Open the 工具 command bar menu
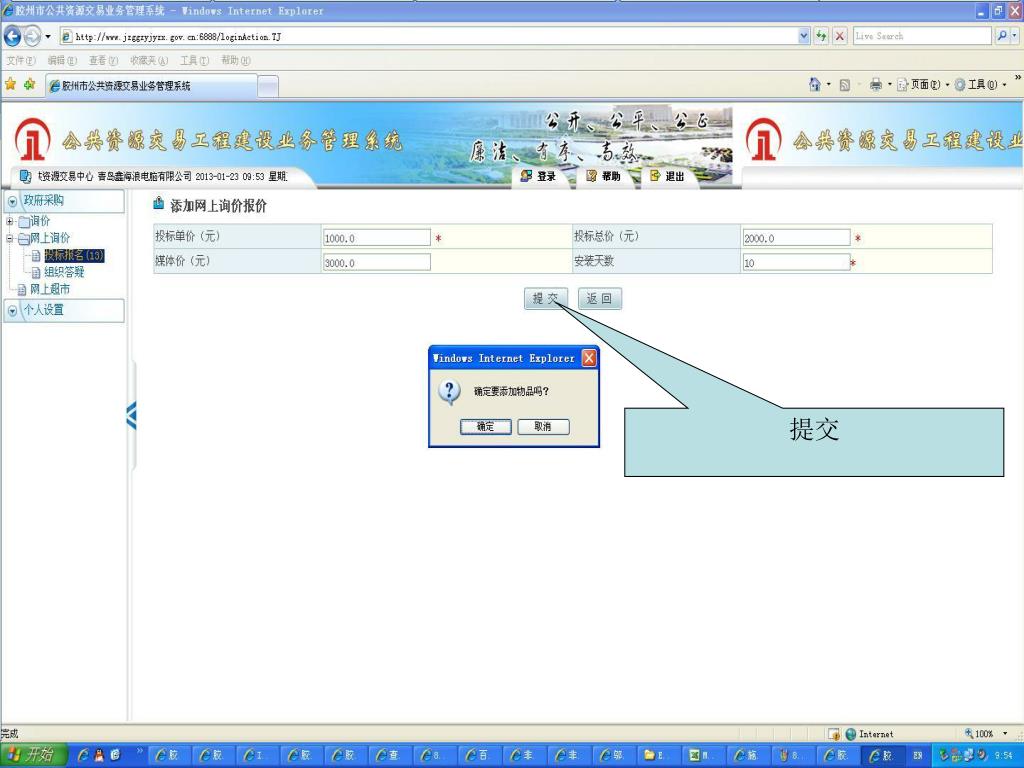 point(980,84)
